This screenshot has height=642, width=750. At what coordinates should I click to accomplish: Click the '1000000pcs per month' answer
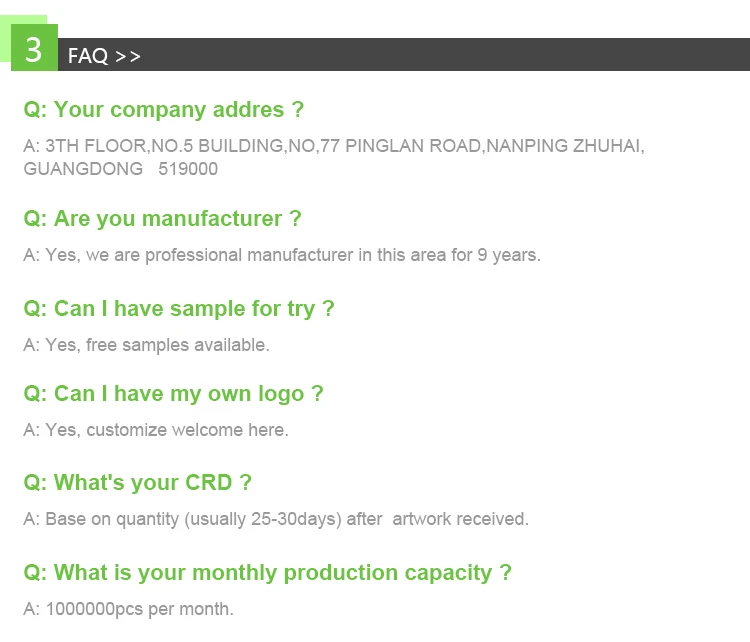(x=128, y=609)
